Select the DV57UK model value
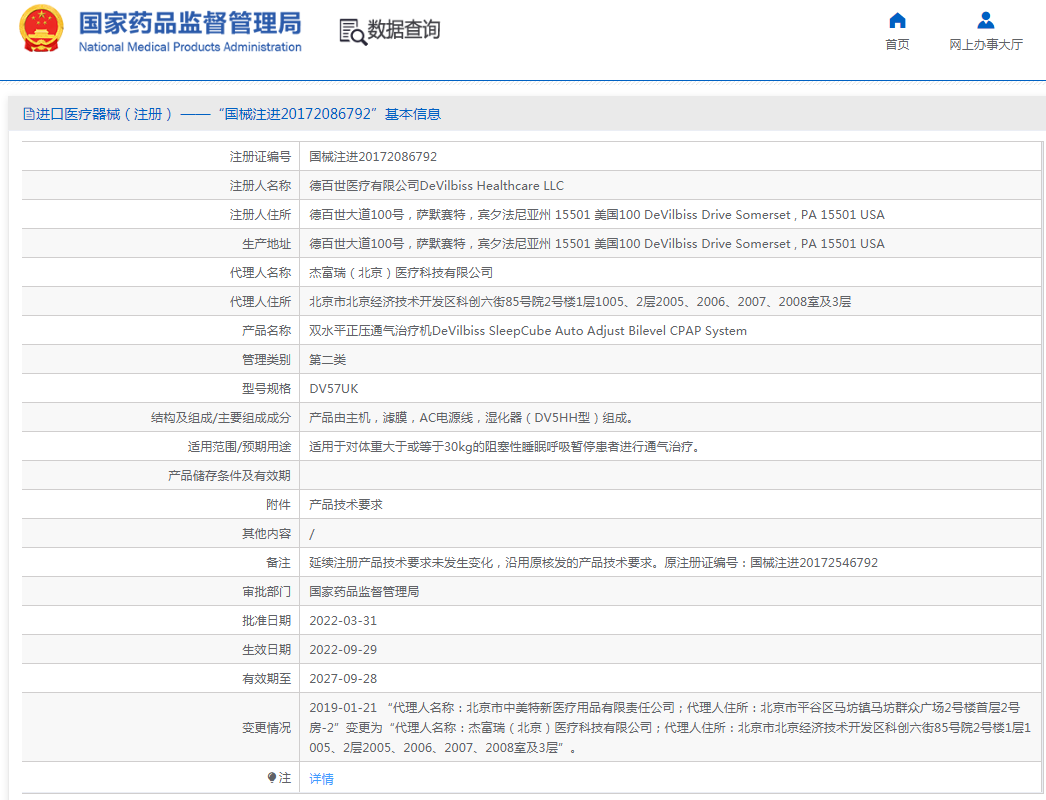This screenshot has width=1046, height=800. [333, 389]
